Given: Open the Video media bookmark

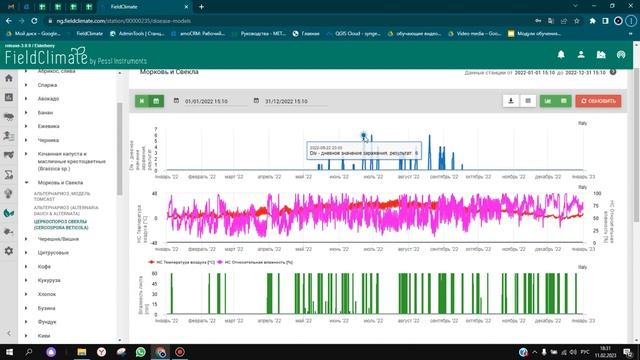Looking at the screenshot, I should point(475,33).
